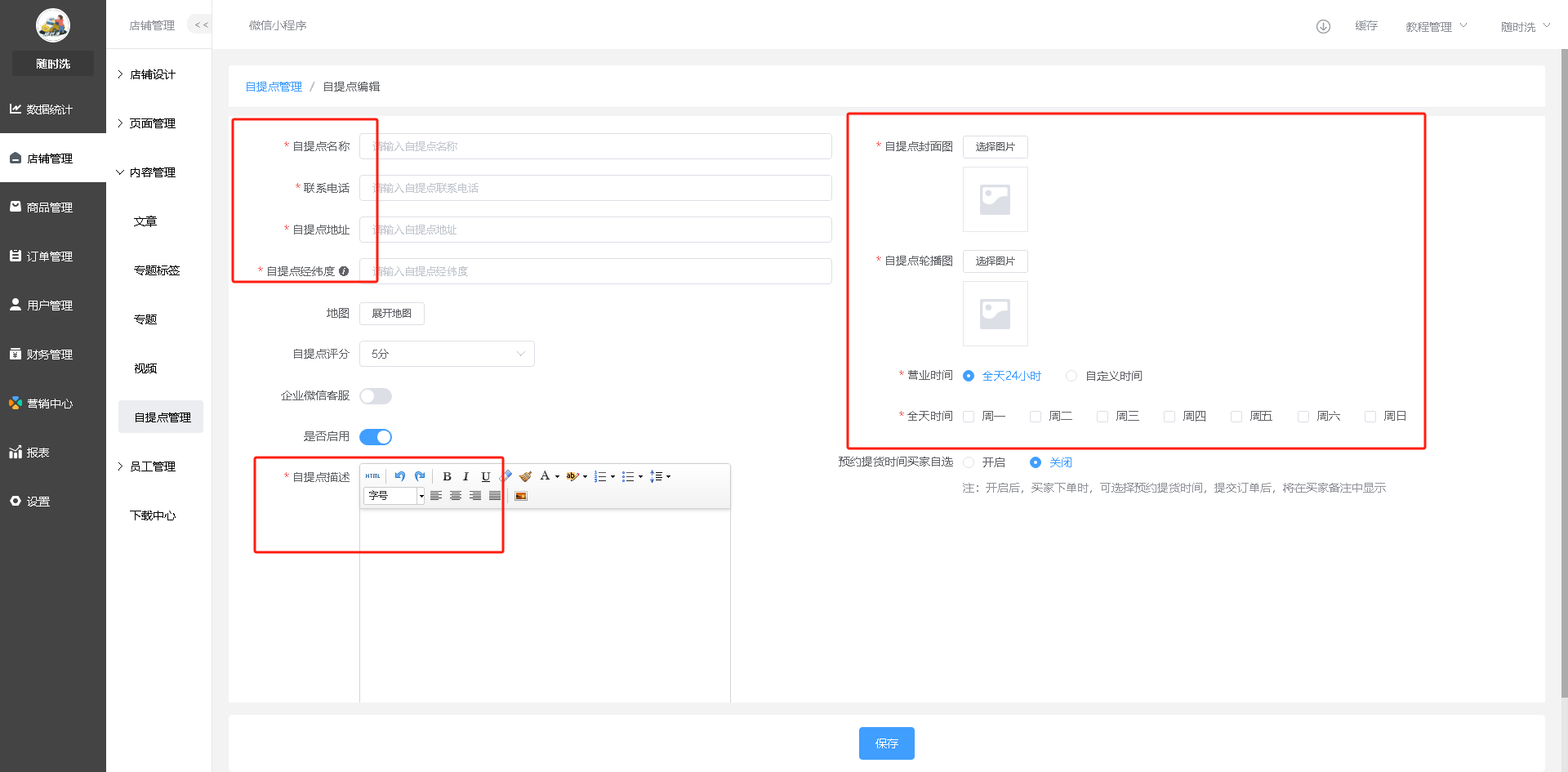1568x772 pixels.
Task: Apply italic formatting in the editor
Action: pyautogui.click(x=465, y=476)
